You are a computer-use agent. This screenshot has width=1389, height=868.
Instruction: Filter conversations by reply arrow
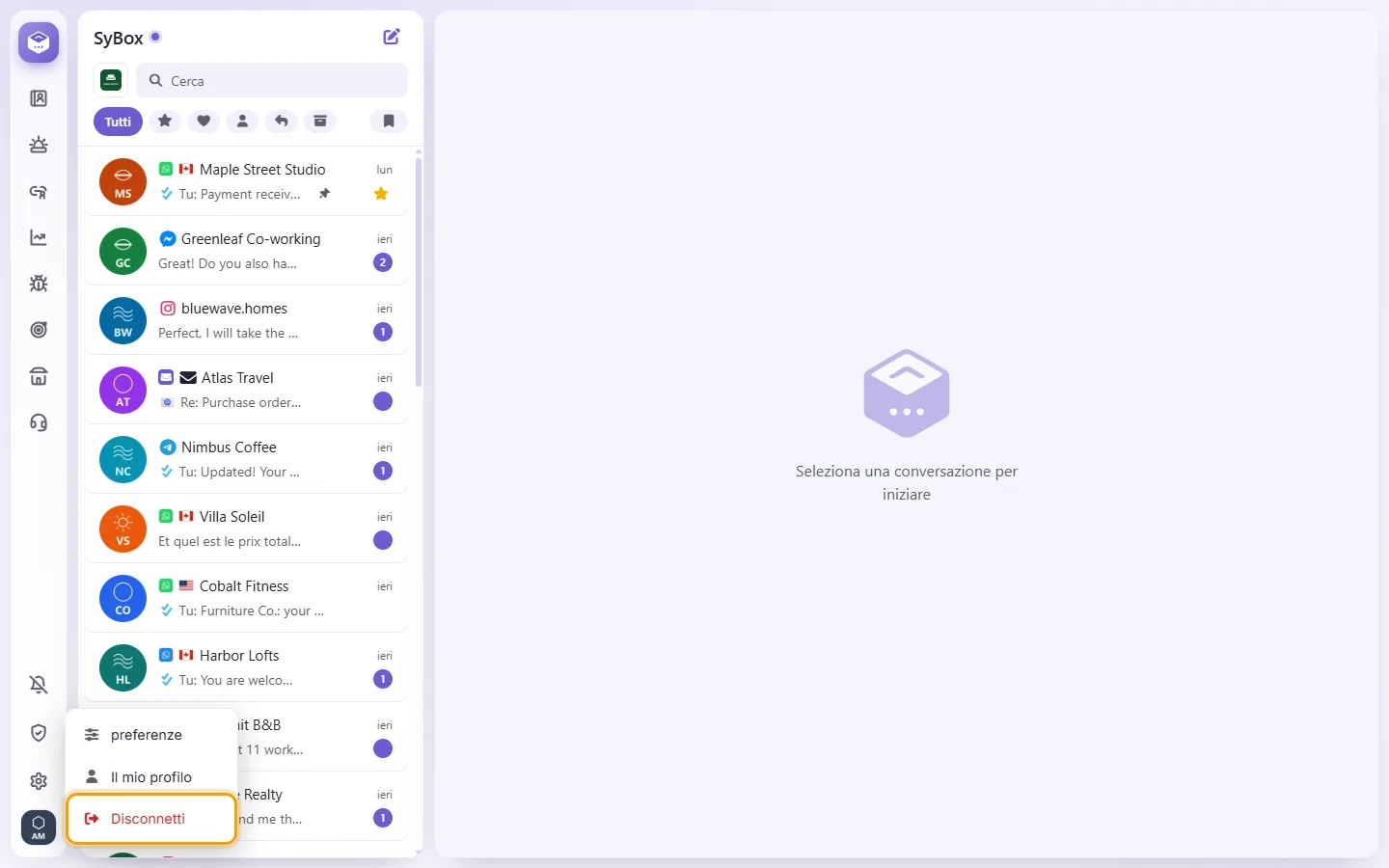tap(281, 122)
